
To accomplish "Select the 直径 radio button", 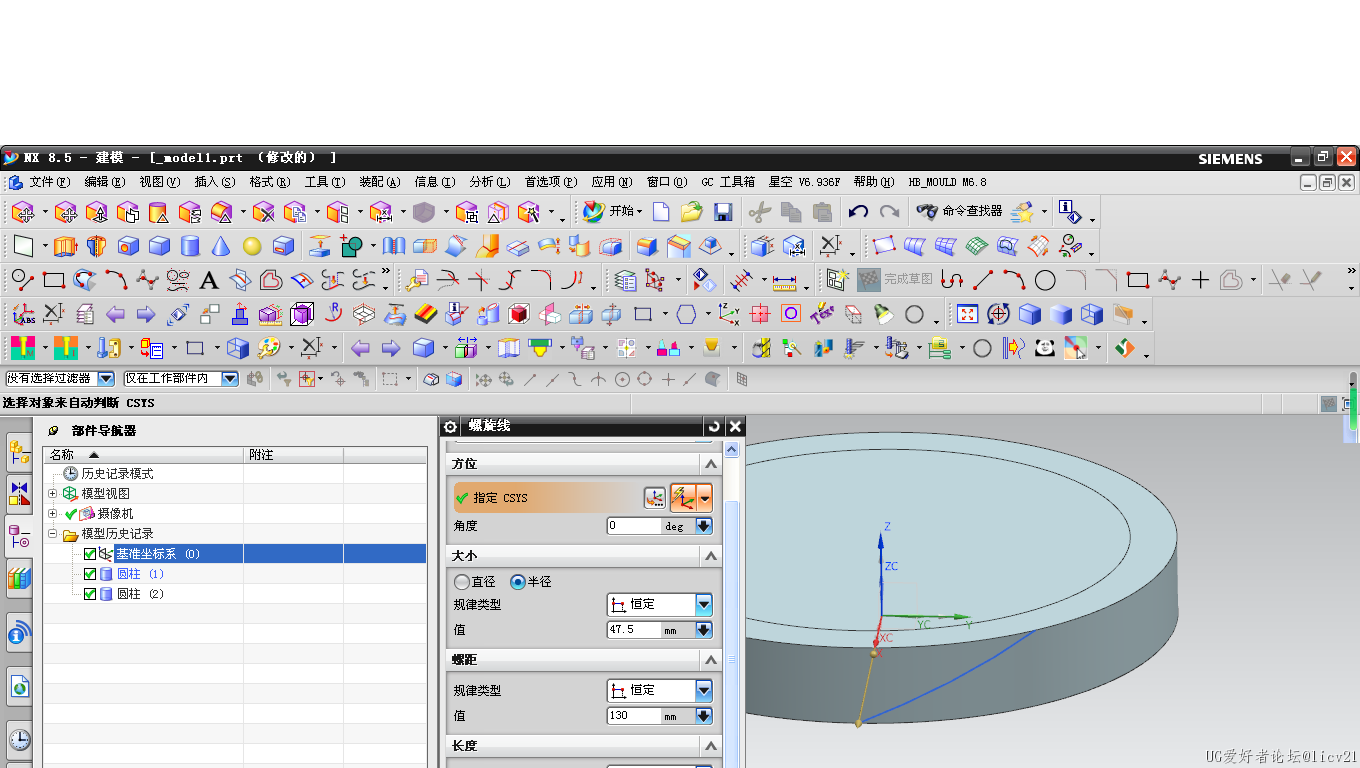I will coord(461,581).
